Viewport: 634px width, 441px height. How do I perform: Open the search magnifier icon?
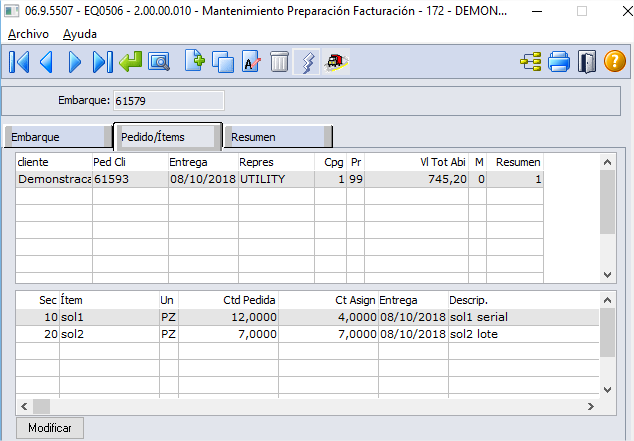pyautogui.click(x=159, y=62)
